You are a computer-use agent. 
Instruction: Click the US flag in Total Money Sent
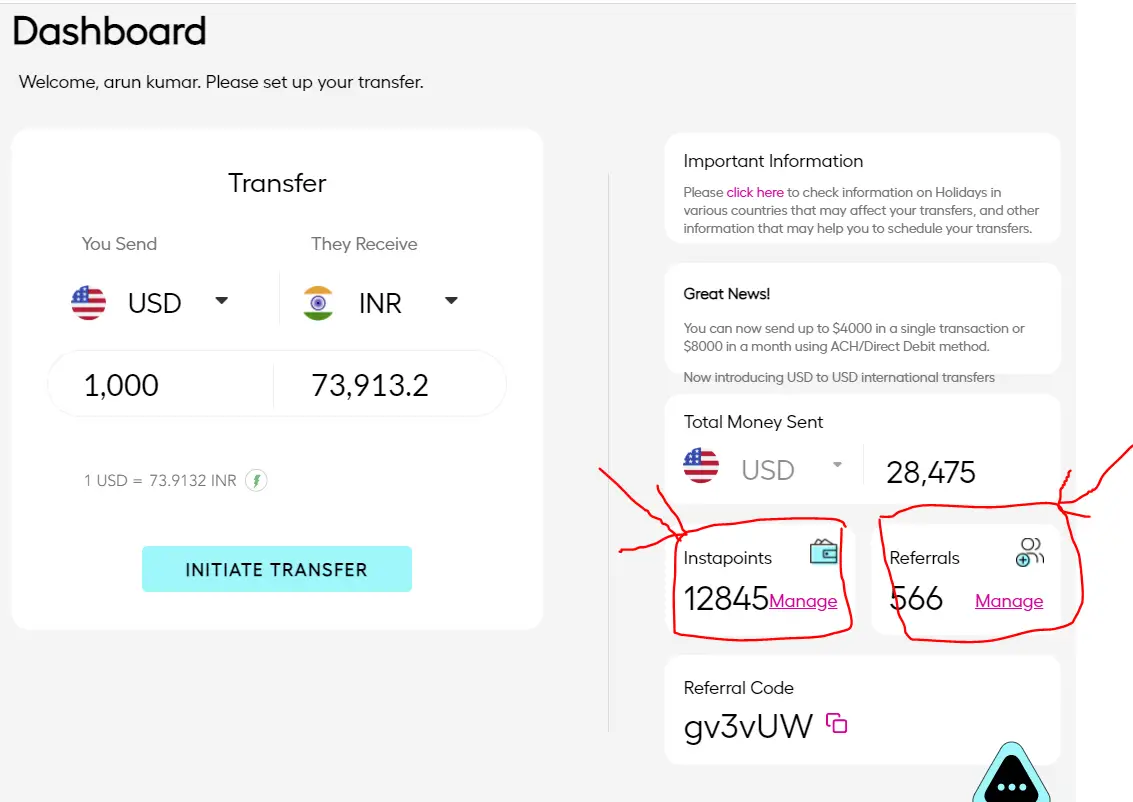click(701, 465)
